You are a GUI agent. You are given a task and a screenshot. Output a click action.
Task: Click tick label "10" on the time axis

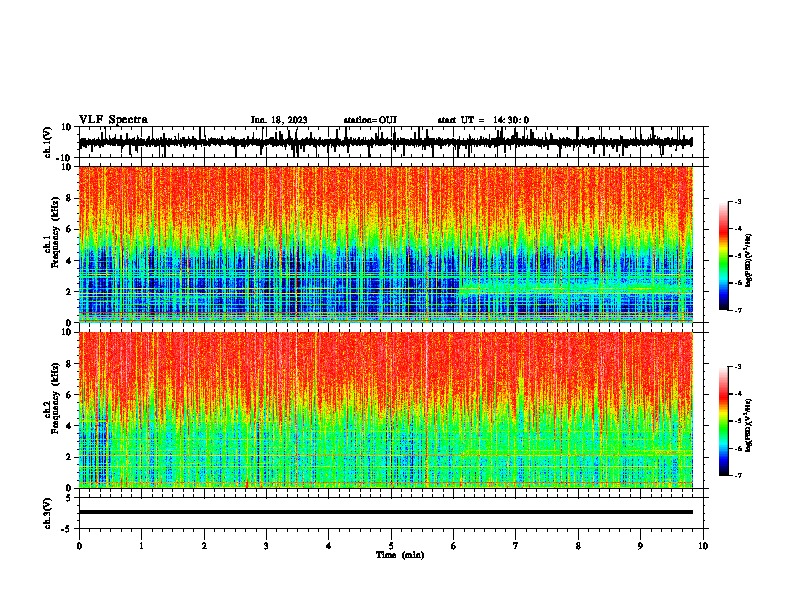point(703,546)
